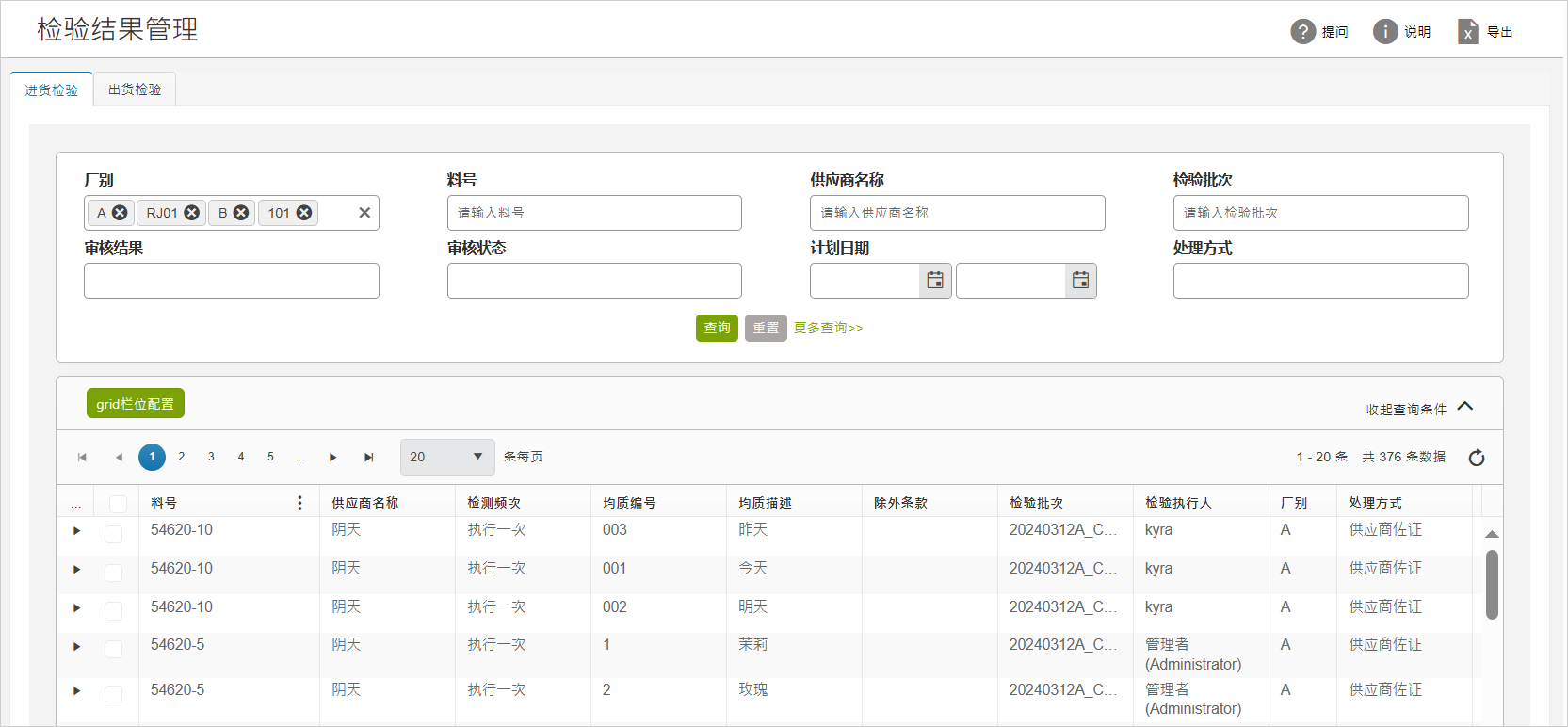Click the grid栏位配置 button
Viewport: 1568px width, 727px height.
(136, 403)
